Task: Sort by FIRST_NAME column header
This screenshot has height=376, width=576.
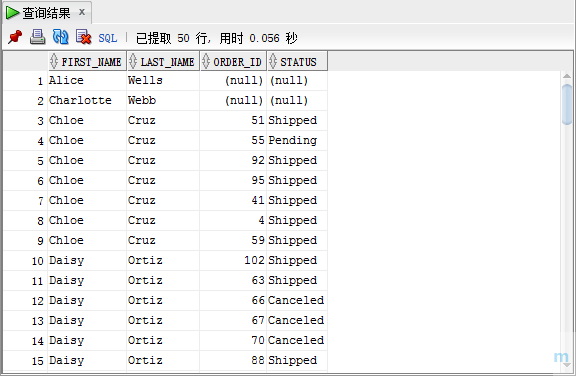Action: click(x=87, y=61)
